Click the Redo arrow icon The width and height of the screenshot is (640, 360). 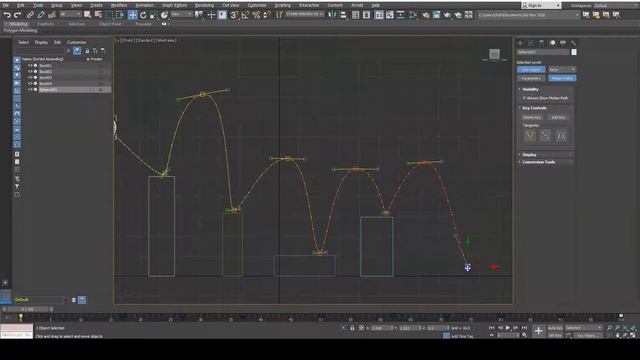[17, 15]
